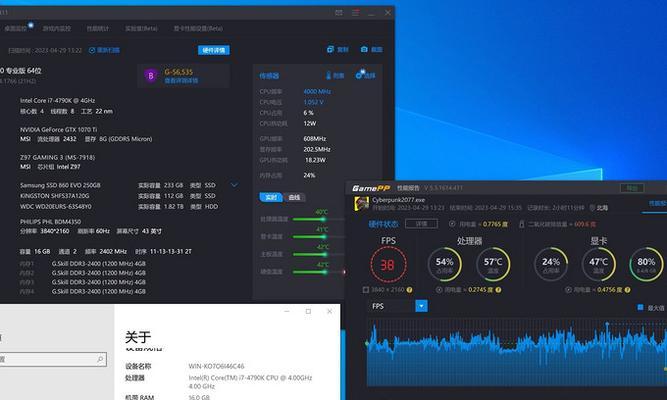This screenshot has height=400, width=667.
Task: Click the GamePP logo in the report window
Action: point(371,188)
